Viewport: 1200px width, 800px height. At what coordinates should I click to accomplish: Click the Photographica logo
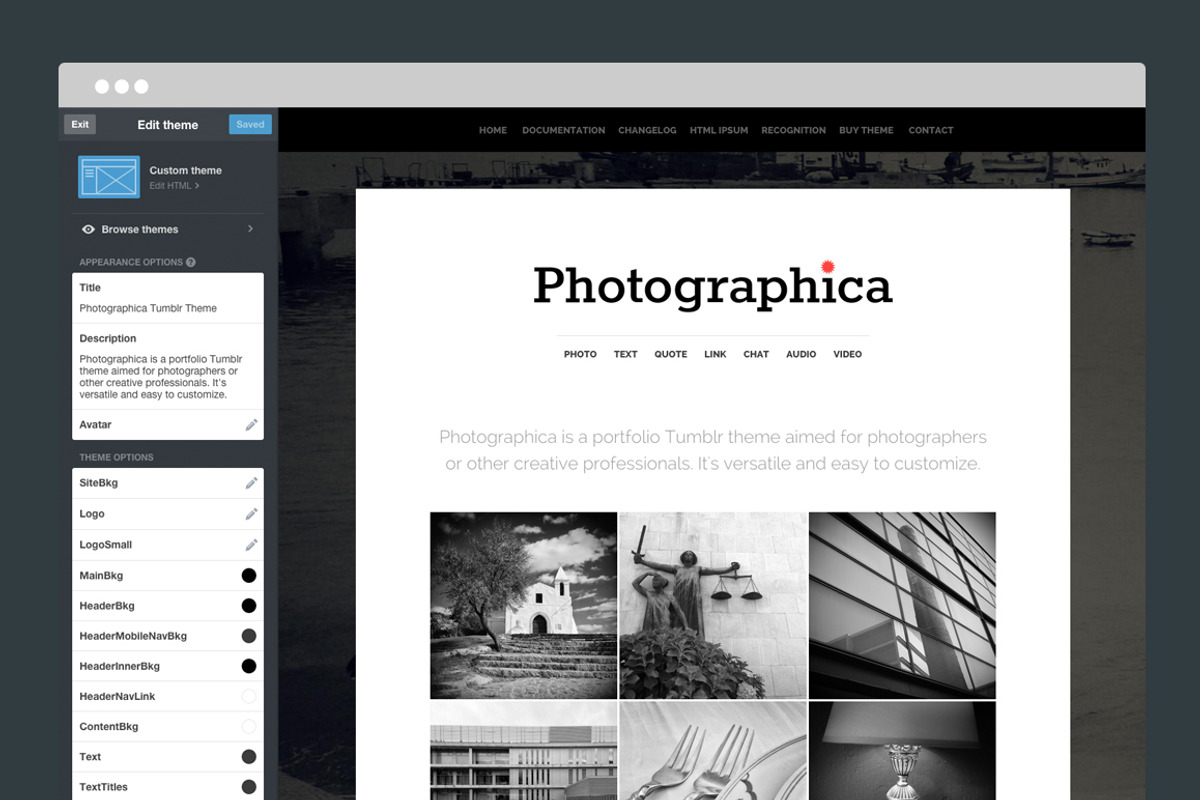[712, 286]
